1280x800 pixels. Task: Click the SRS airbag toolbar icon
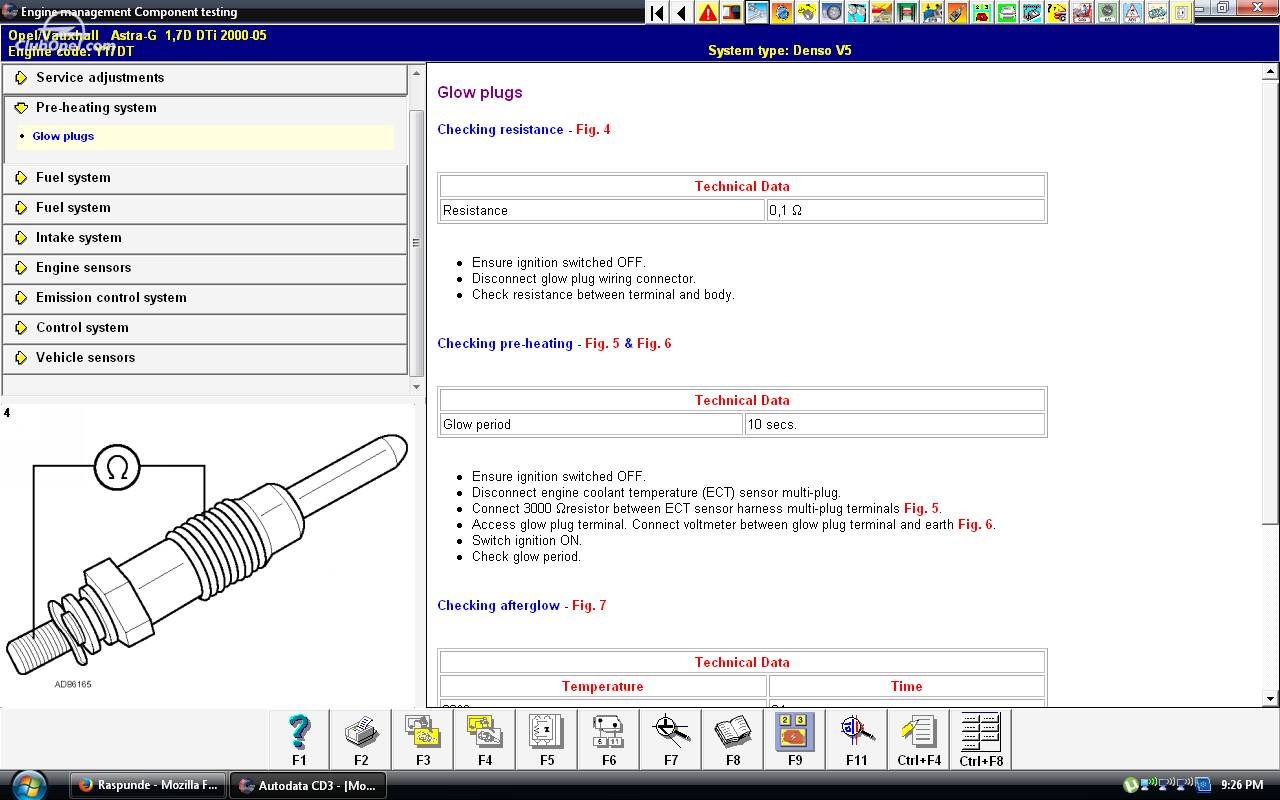point(1082,13)
